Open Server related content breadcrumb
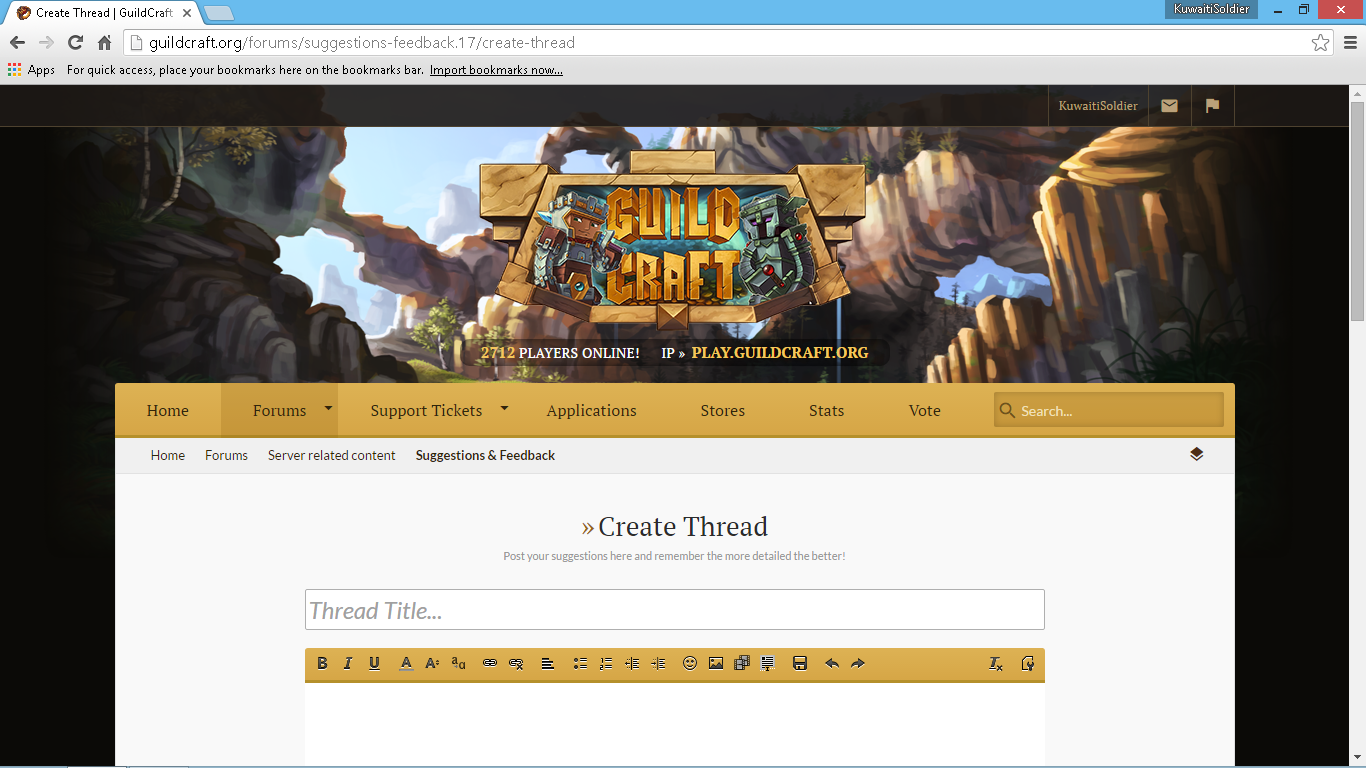Image resolution: width=1366 pixels, height=768 pixels. [x=332, y=455]
